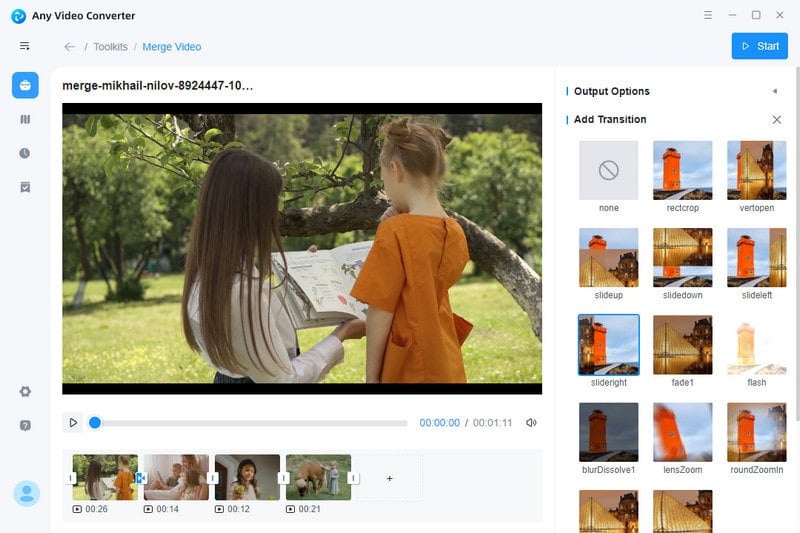Screen dimensions: 800x533
Task: Select the none transition
Action: 609,170
